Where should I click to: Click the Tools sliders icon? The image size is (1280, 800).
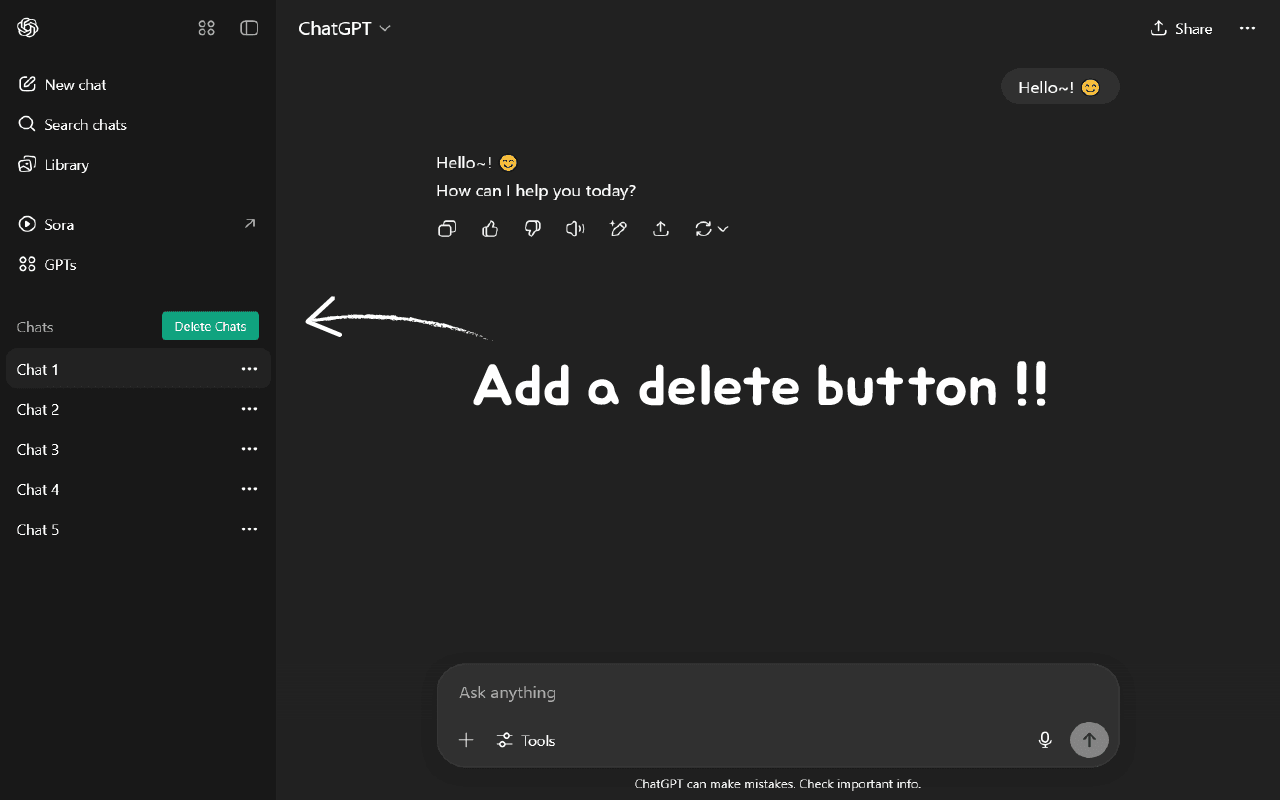tap(505, 740)
